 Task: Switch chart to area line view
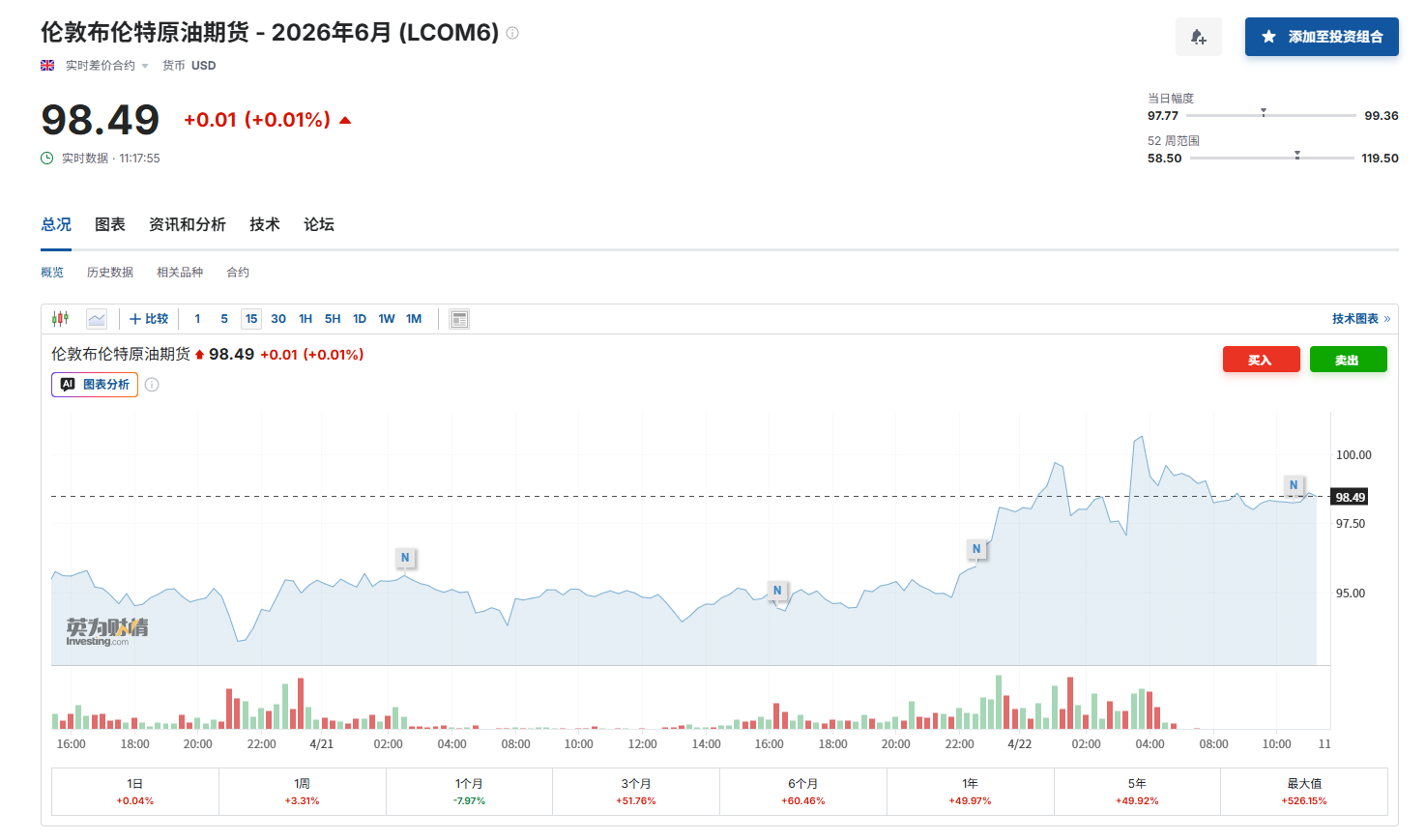point(97,319)
